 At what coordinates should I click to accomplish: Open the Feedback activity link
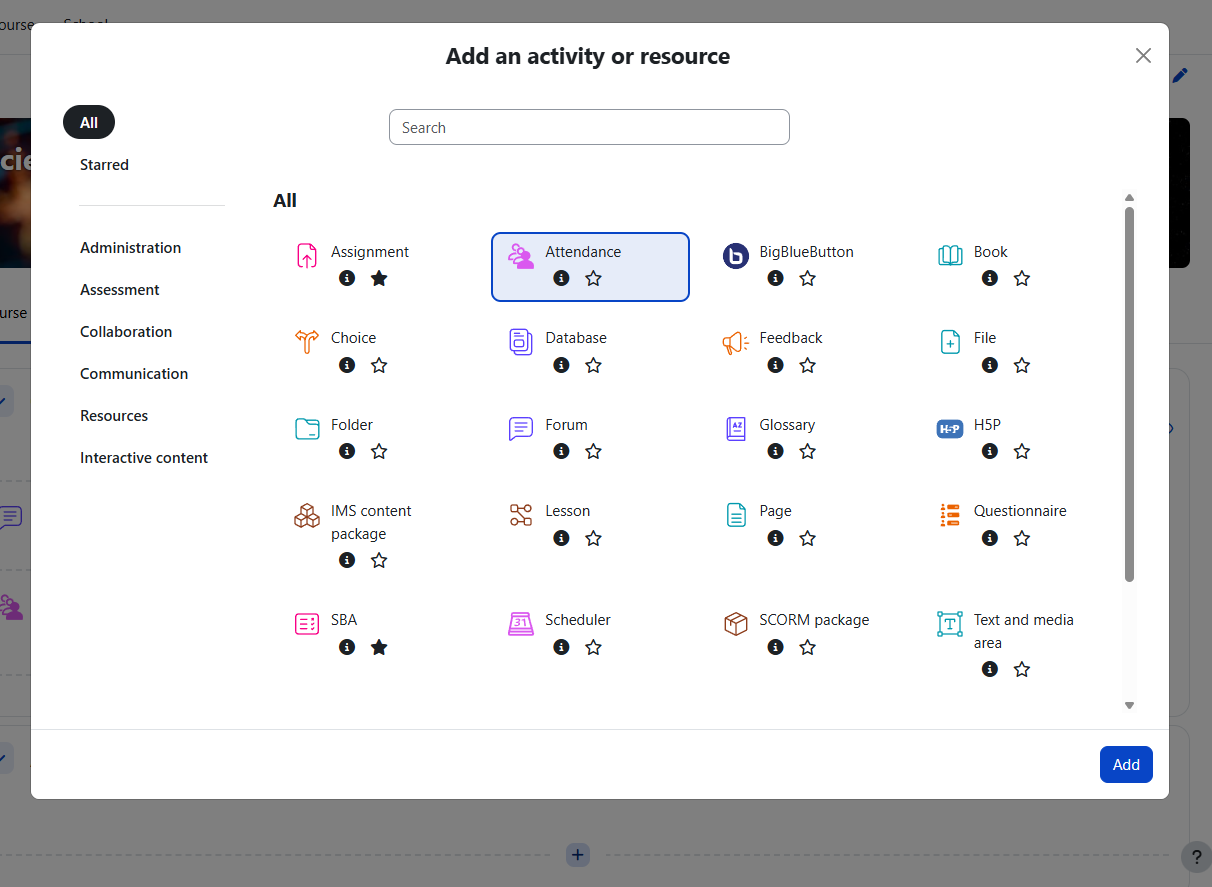point(791,338)
